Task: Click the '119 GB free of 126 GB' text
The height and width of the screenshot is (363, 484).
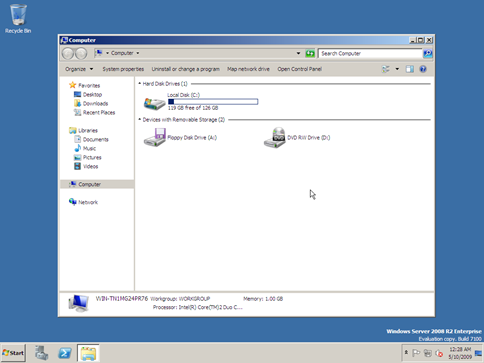Action: tap(193, 108)
